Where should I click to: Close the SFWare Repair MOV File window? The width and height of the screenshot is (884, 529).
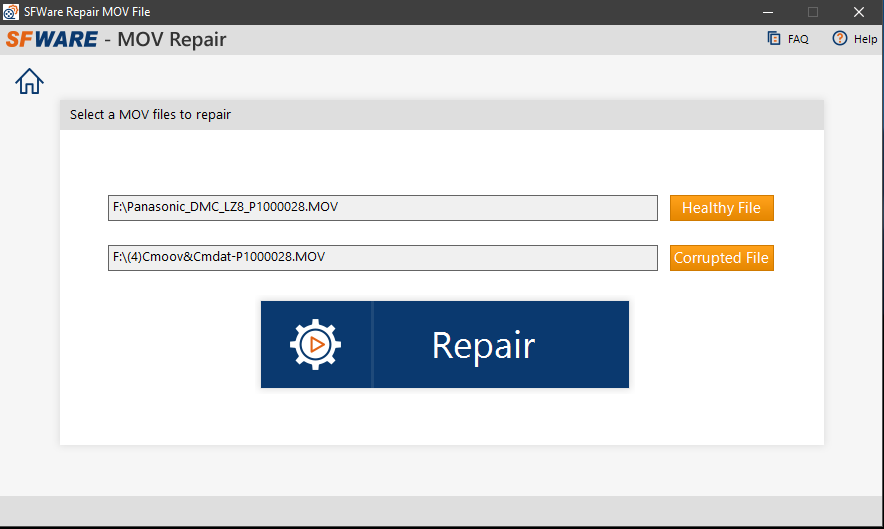tap(858, 12)
